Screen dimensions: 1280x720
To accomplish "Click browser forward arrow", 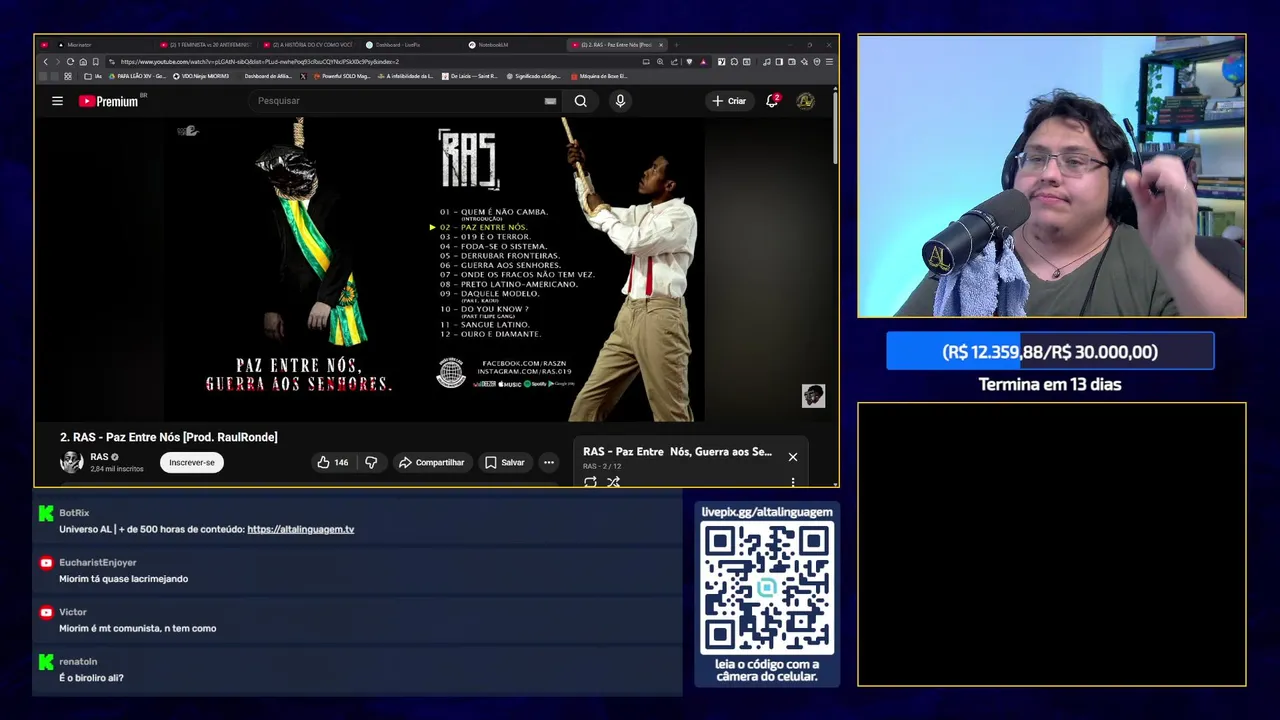I will 58,62.
